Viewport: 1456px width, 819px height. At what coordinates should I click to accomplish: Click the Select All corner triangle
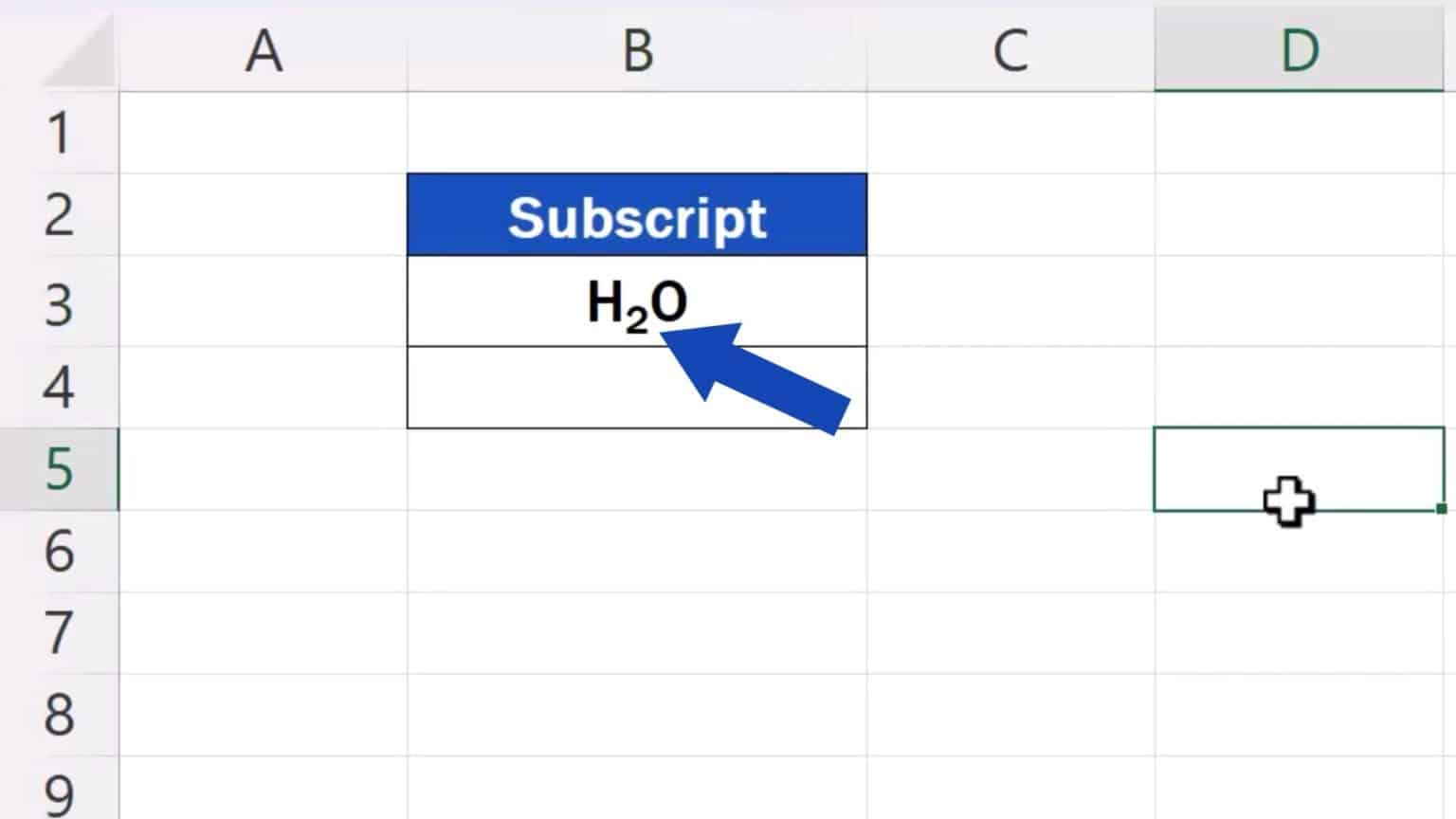pos(80,53)
